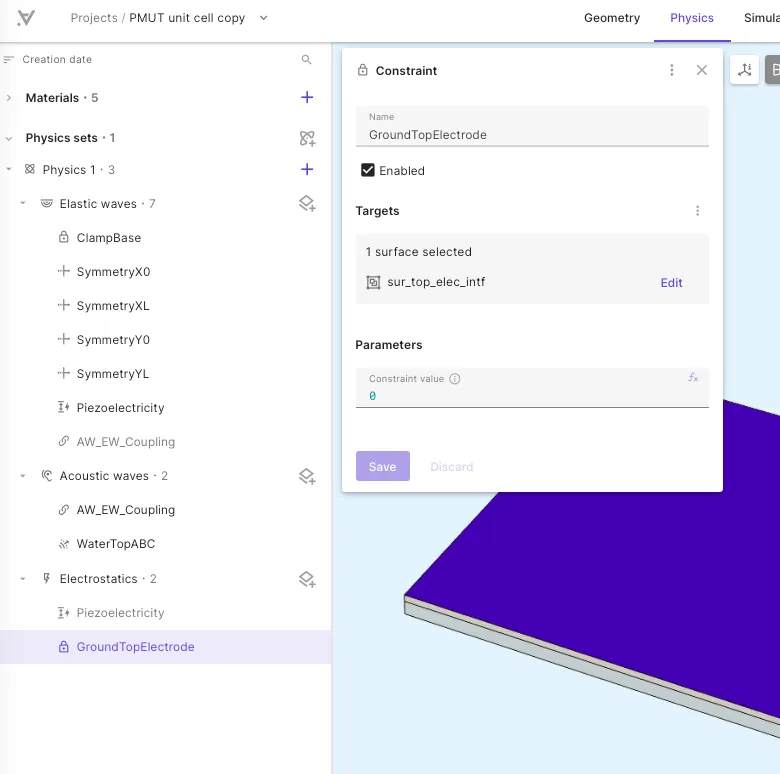
Task: Click the add physics set icon
Action: pyautogui.click(x=307, y=138)
